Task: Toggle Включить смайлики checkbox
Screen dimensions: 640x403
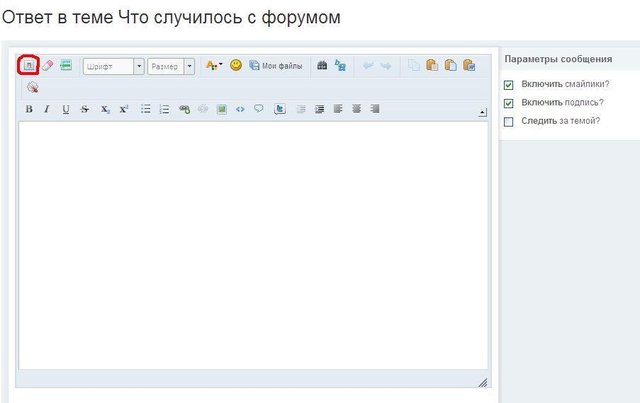Action: 508,85
